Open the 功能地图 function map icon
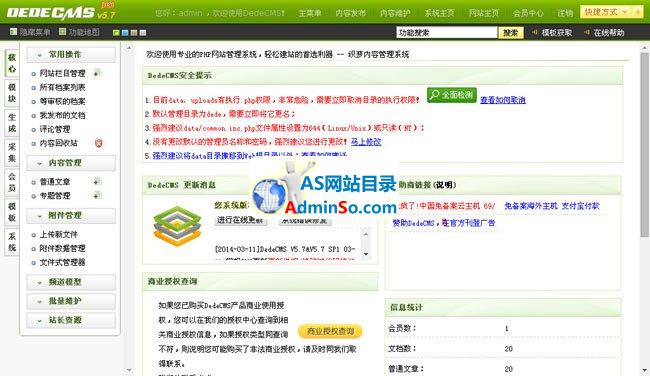Screen dimensions: 650x376 [63, 32]
